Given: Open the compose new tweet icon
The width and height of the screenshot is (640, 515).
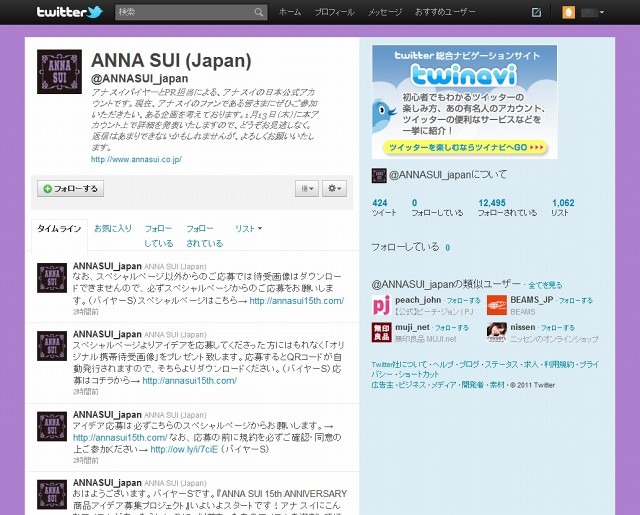Looking at the screenshot, I should coord(536,12).
